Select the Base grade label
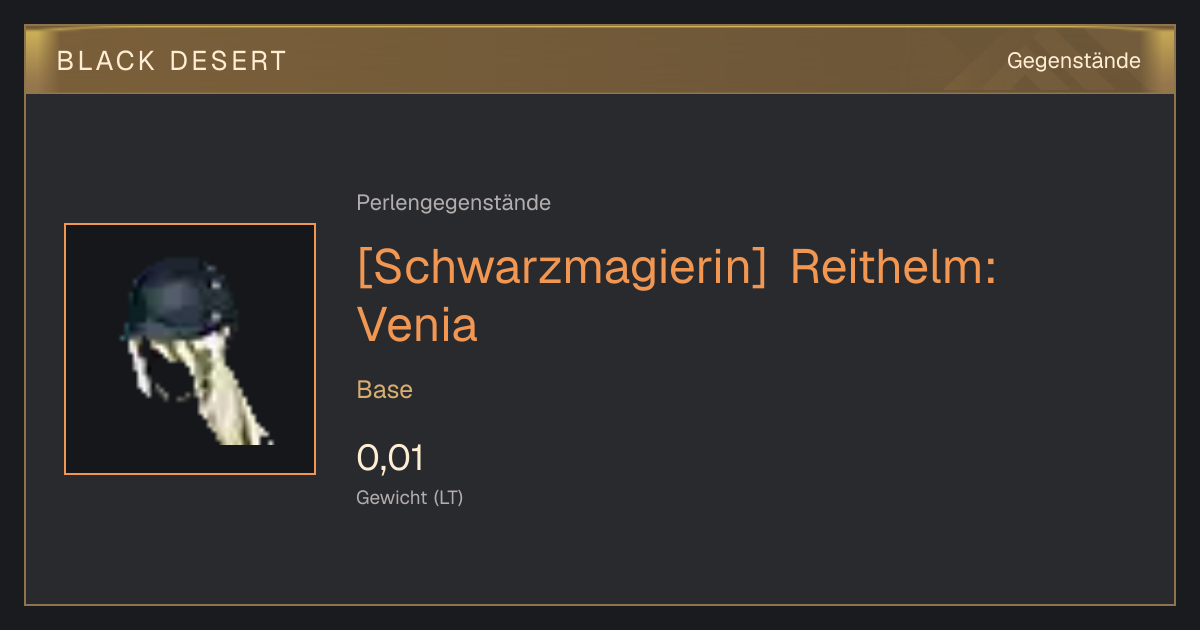This screenshot has height=630, width=1200. pyautogui.click(x=385, y=389)
